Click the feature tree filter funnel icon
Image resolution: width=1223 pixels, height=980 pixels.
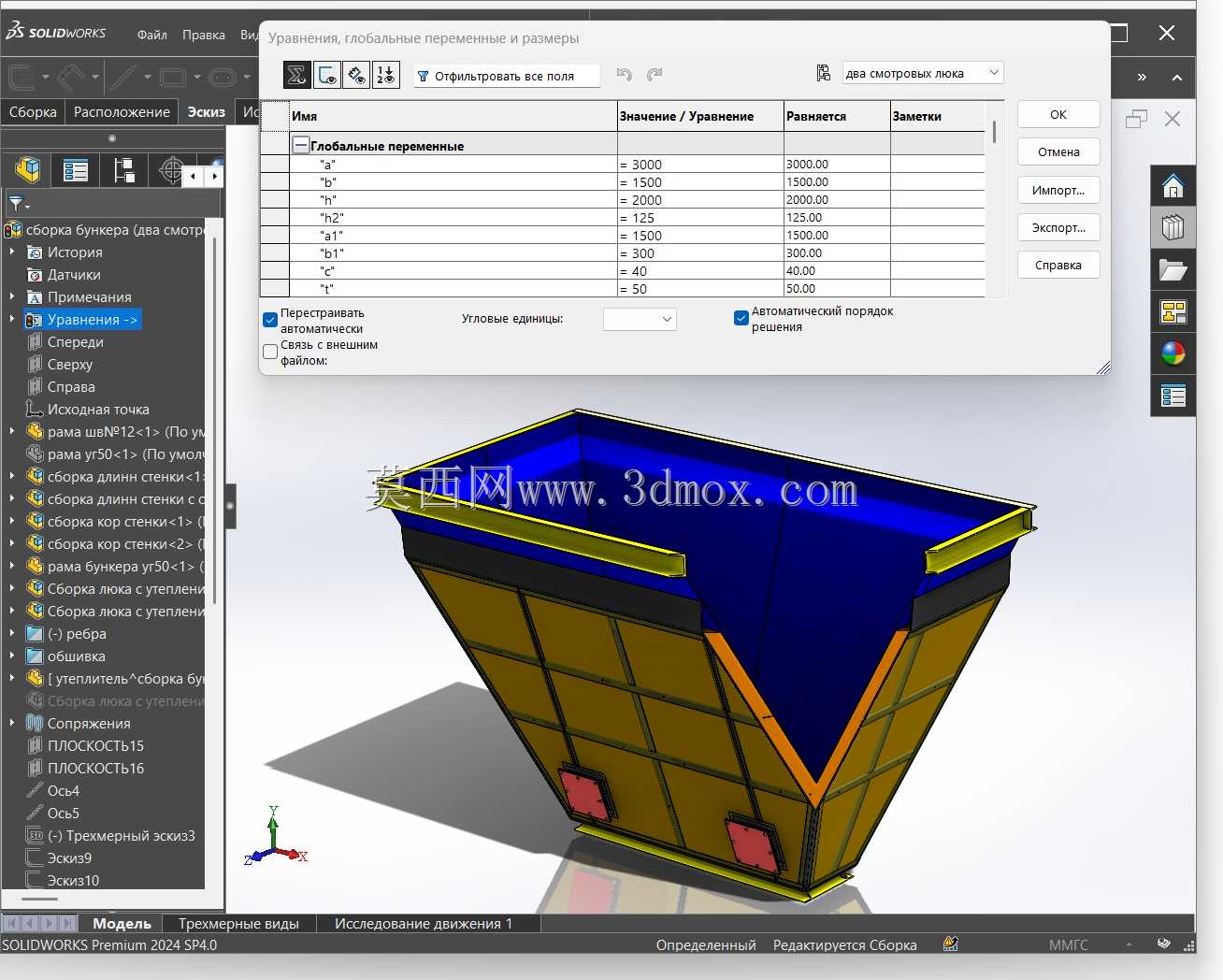(x=17, y=203)
